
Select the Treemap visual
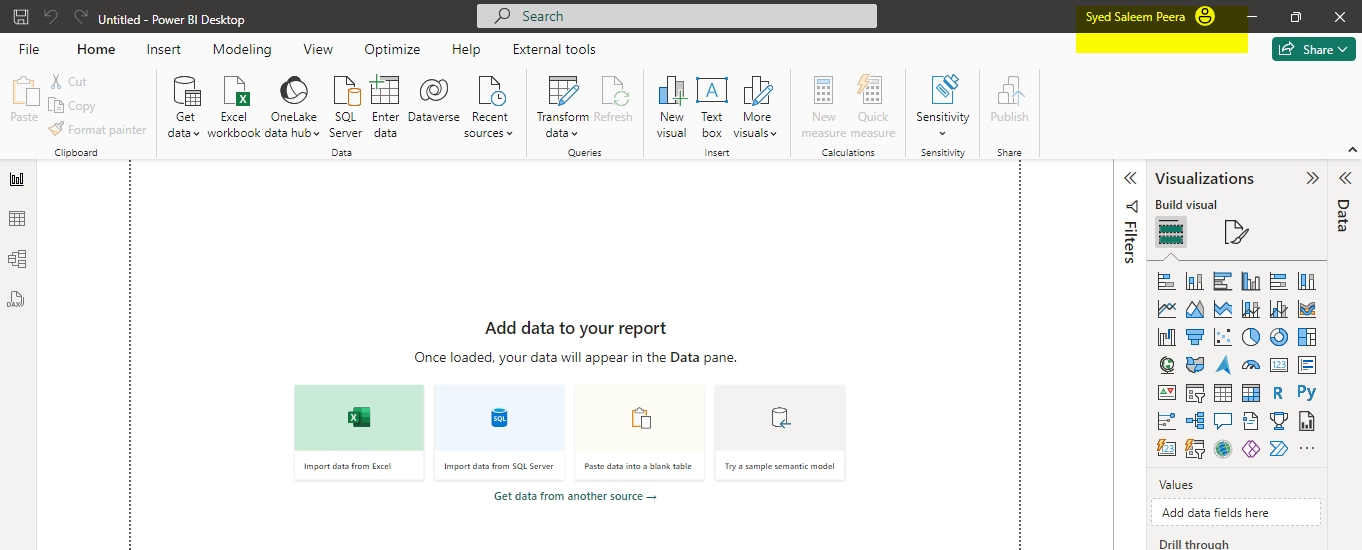pos(1306,337)
